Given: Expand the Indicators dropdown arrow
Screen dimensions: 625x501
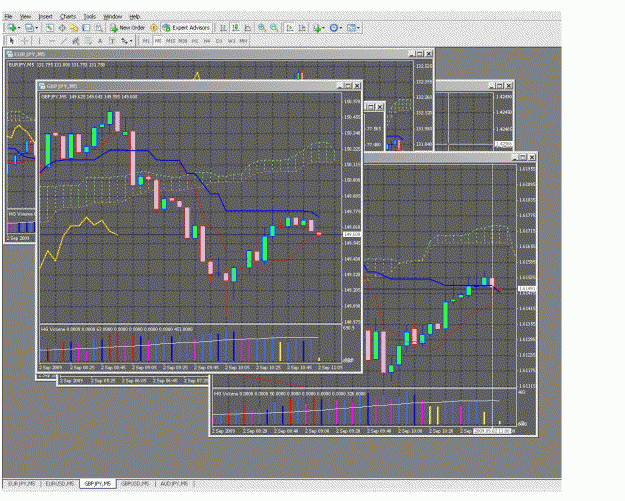Looking at the screenshot, I should (323, 28).
